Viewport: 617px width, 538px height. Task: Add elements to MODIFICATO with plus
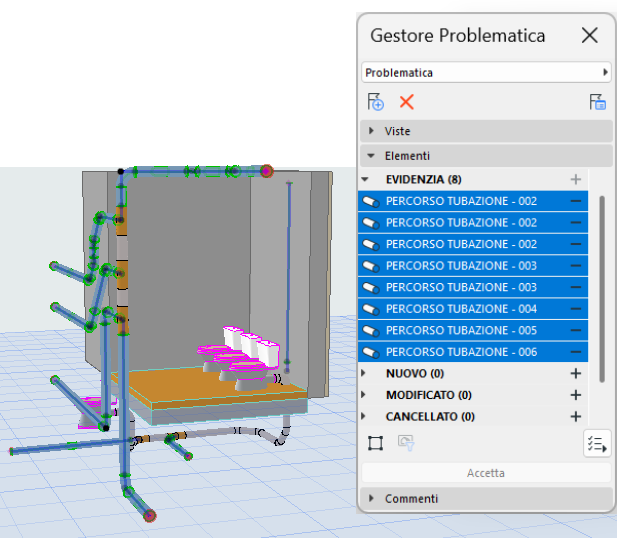tap(576, 395)
